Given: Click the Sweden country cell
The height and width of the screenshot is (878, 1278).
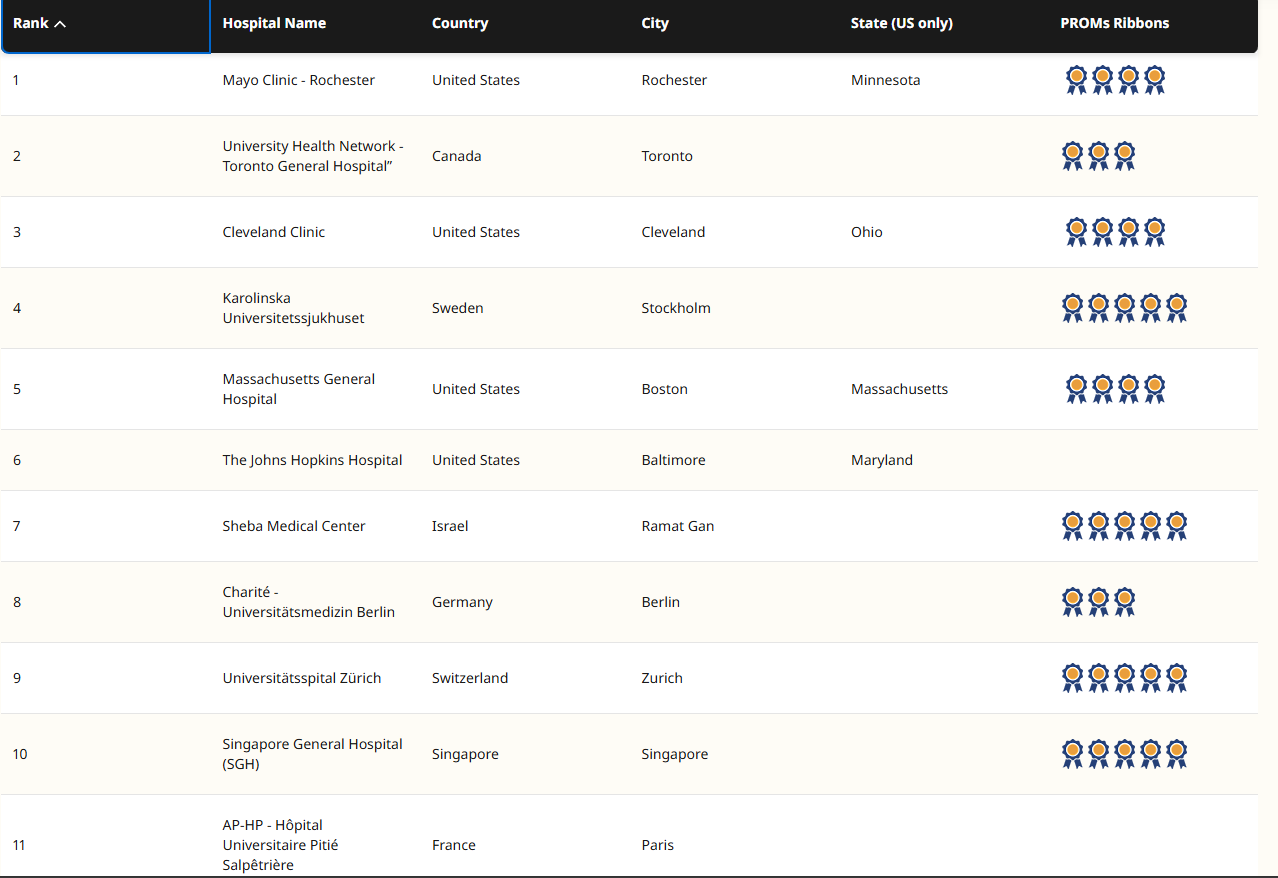Looking at the screenshot, I should (x=457, y=308).
